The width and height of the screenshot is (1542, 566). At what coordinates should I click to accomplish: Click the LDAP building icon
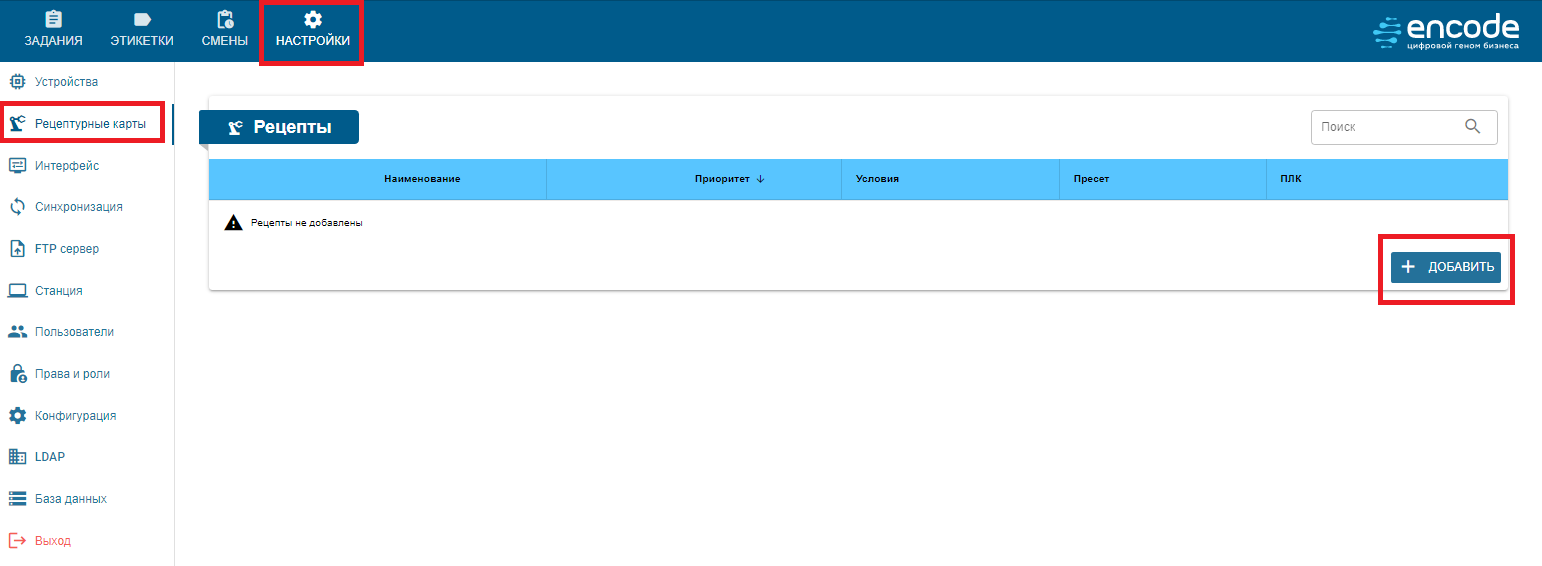point(17,457)
